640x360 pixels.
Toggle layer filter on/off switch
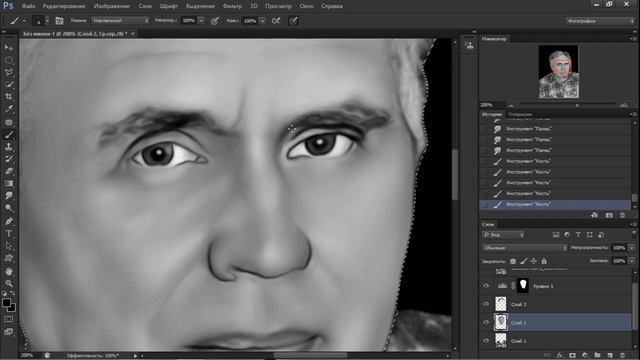[x=634, y=235]
